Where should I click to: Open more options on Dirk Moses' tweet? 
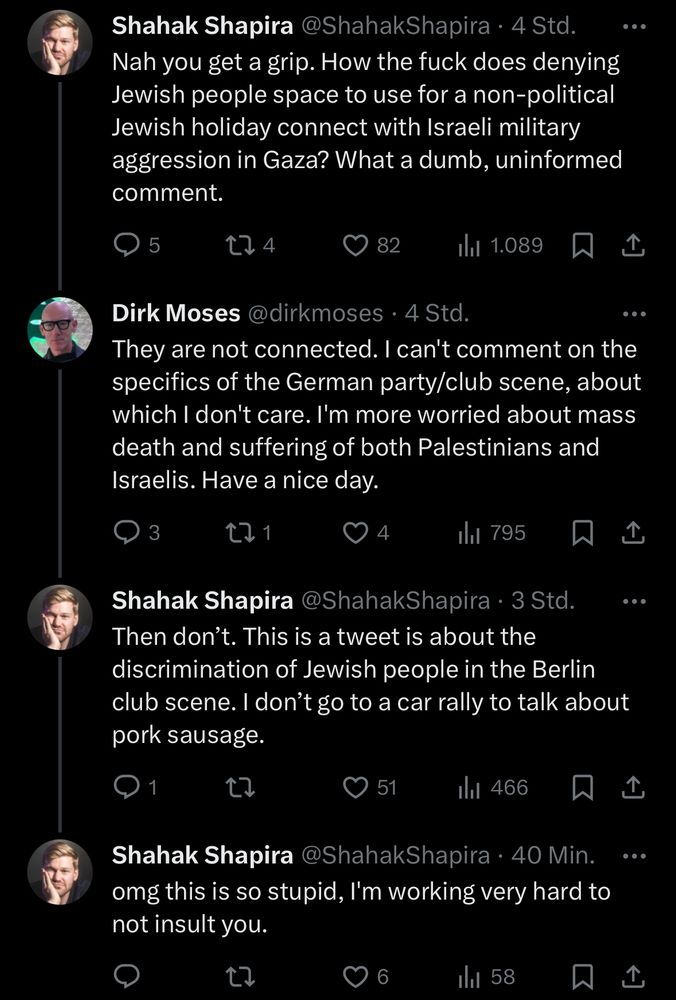634,314
